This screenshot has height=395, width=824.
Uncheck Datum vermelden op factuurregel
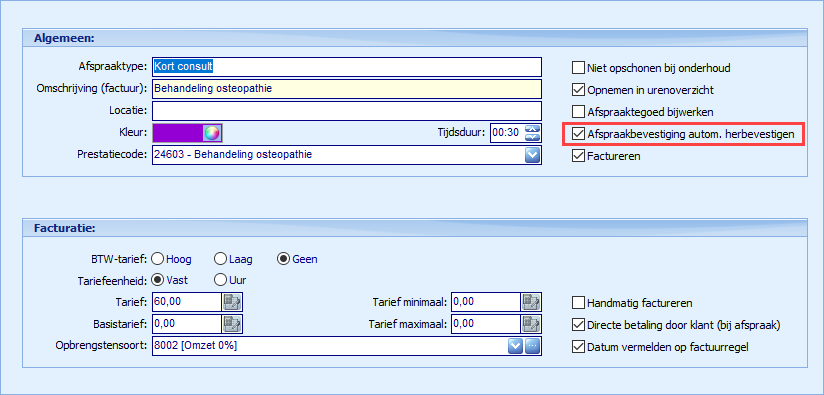click(x=578, y=347)
